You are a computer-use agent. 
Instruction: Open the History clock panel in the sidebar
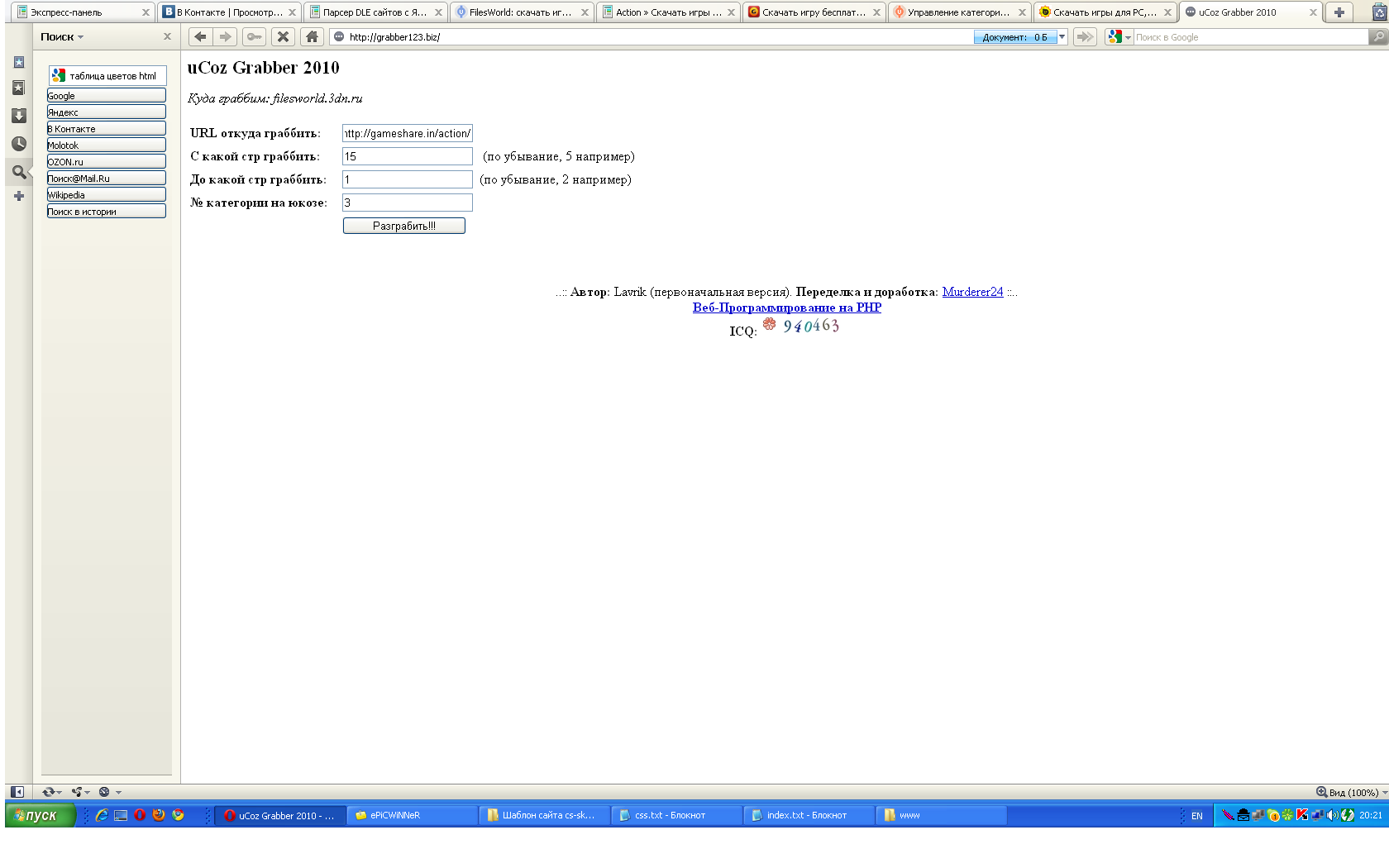19,144
